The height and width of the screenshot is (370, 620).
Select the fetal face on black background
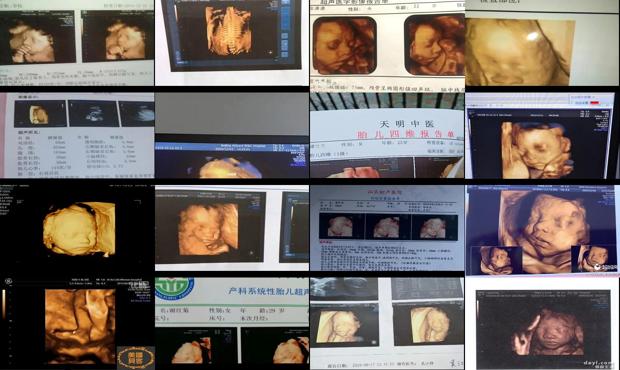77,228
